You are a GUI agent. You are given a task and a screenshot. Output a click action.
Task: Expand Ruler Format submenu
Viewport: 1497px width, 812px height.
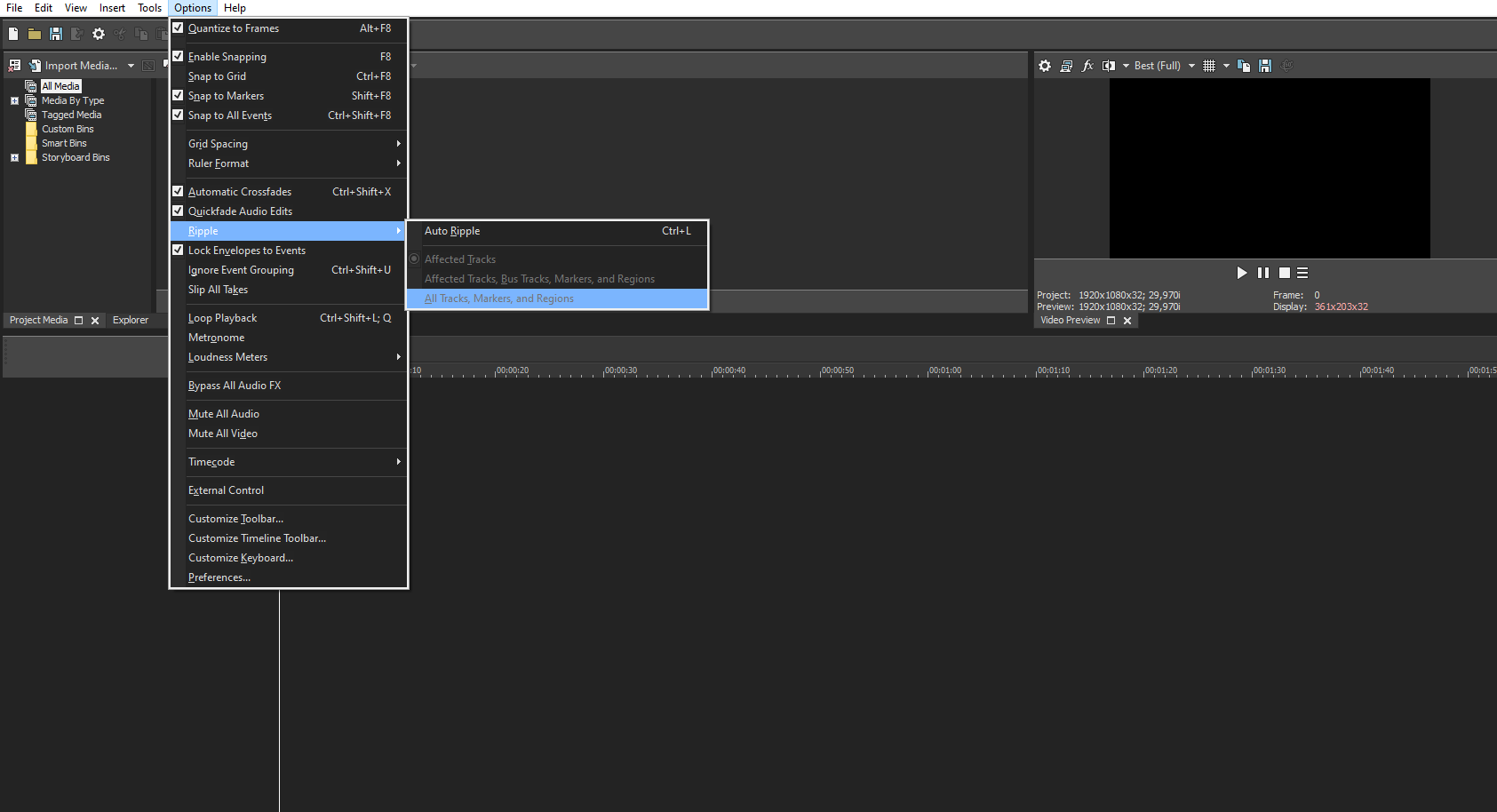pos(289,163)
